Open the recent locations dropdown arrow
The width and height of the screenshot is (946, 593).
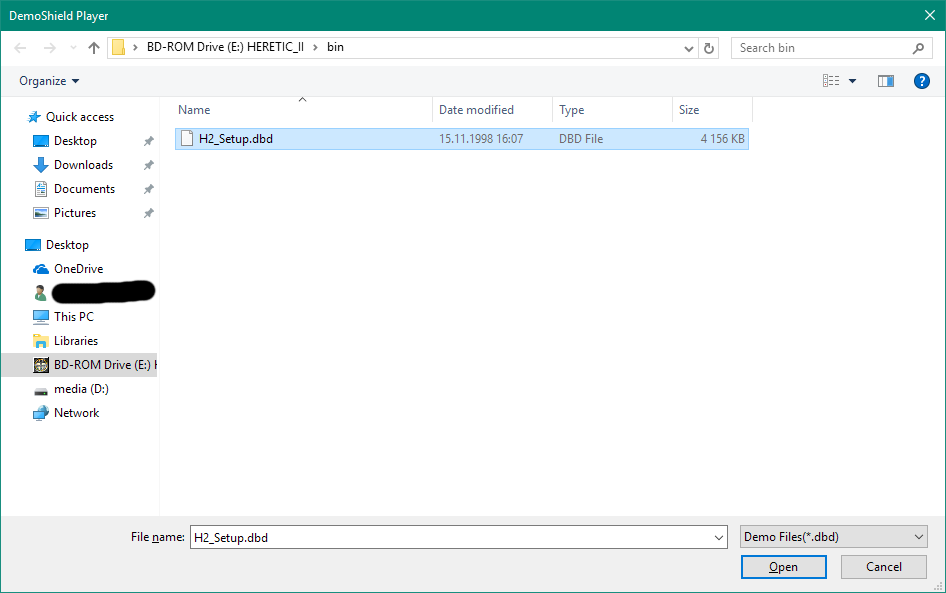[x=73, y=48]
